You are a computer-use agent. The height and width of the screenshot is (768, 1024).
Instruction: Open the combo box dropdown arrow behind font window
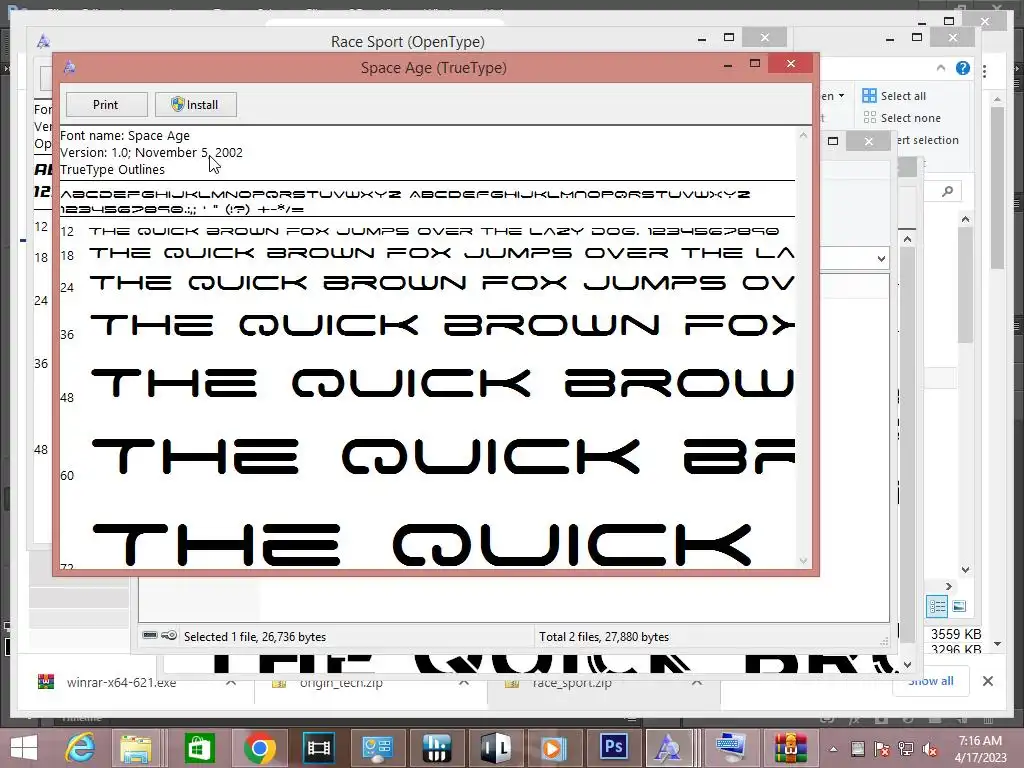click(881, 259)
